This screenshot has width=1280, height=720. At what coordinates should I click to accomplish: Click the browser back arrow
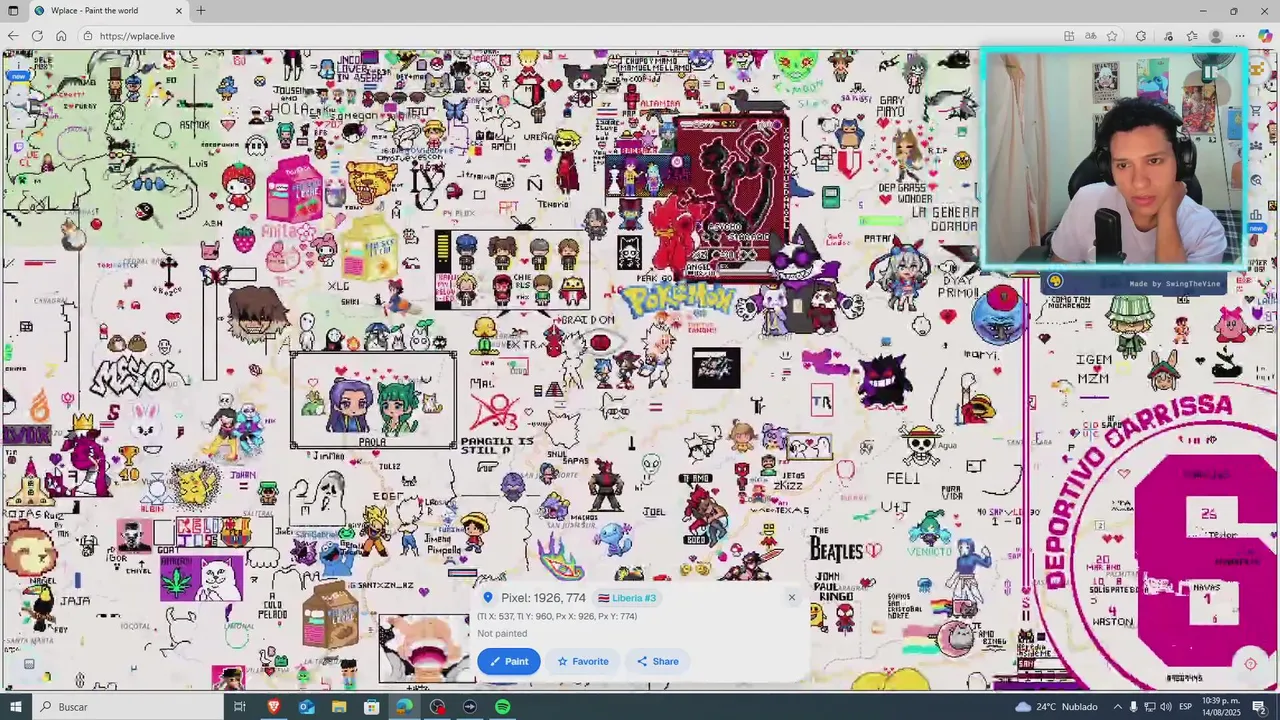[x=12, y=36]
